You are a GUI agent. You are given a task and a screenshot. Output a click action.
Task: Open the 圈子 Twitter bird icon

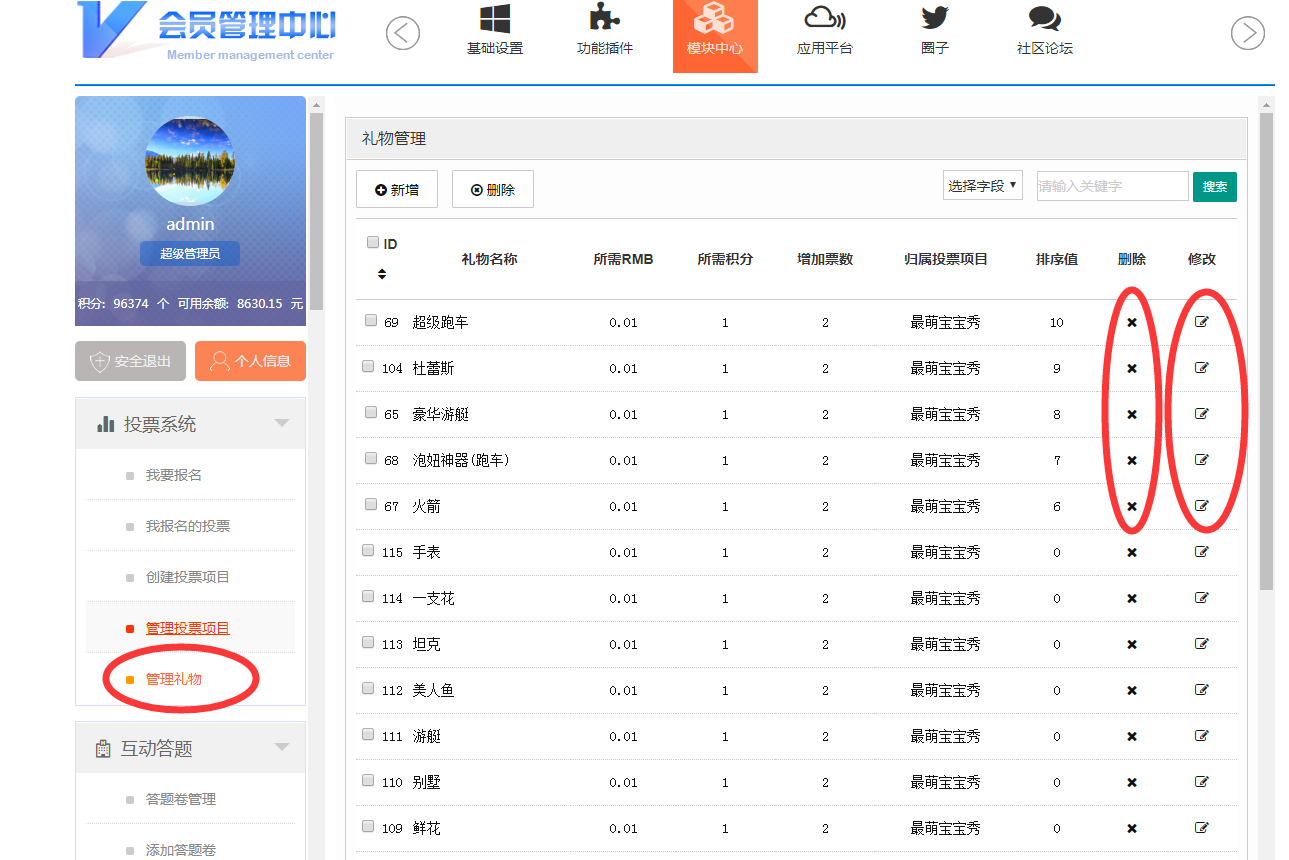[934, 19]
